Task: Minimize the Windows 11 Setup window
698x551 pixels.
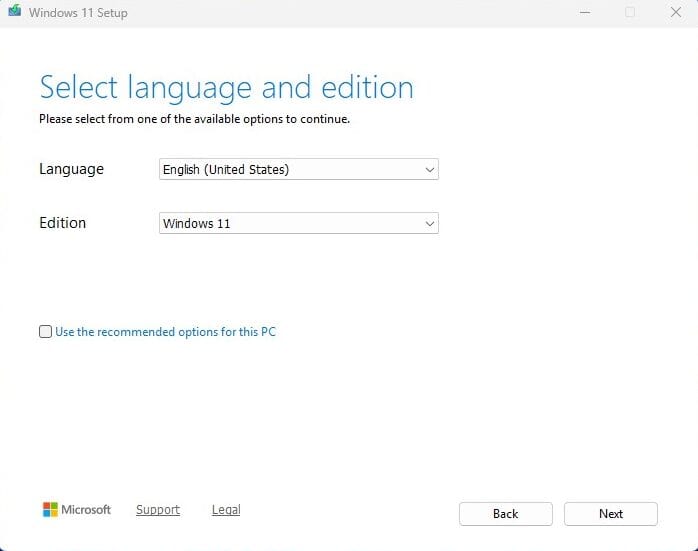Action: tap(584, 13)
